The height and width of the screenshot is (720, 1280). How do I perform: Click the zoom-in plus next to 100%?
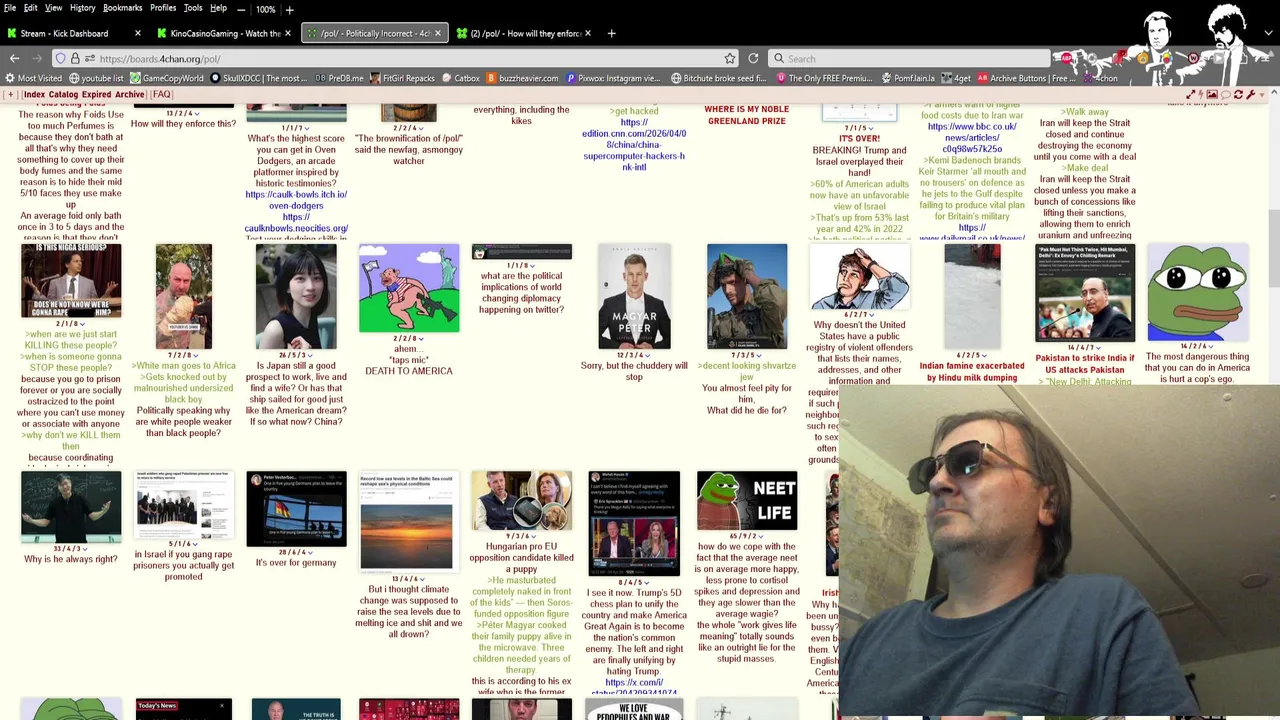point(290,9)
